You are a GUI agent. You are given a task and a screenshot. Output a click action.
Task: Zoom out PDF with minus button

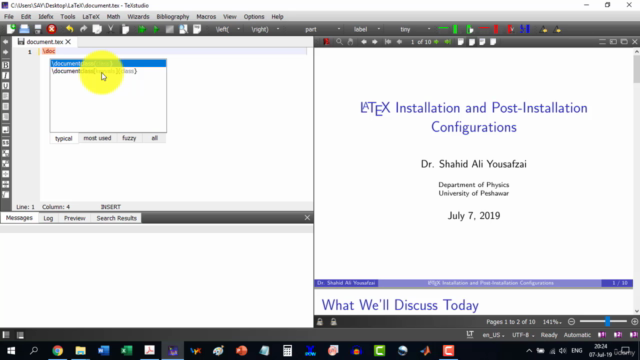pyautogui.click(x=571, y=322)
